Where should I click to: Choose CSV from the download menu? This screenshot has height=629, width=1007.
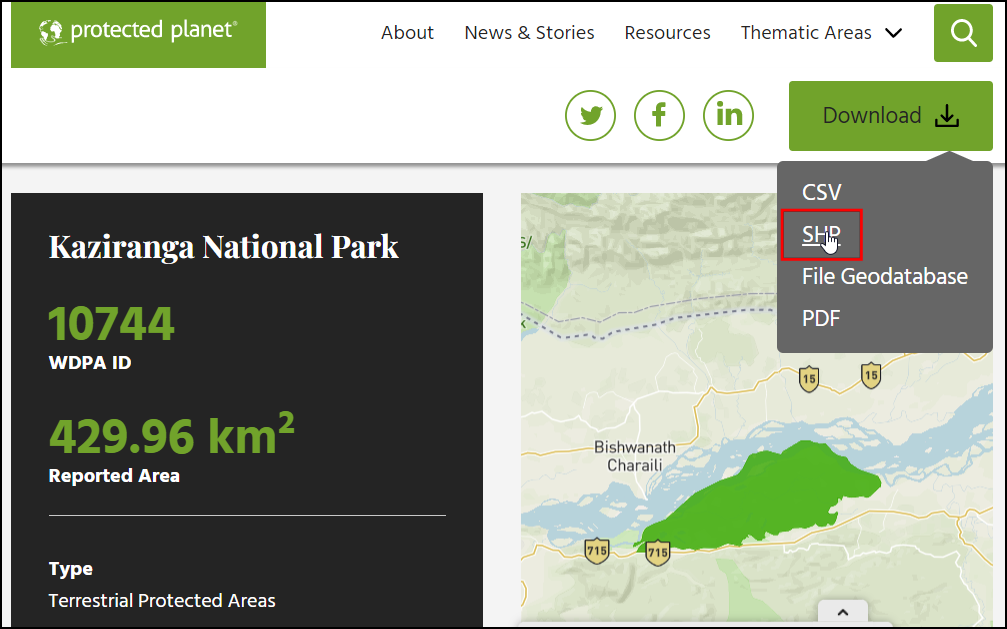pos(822,192)
